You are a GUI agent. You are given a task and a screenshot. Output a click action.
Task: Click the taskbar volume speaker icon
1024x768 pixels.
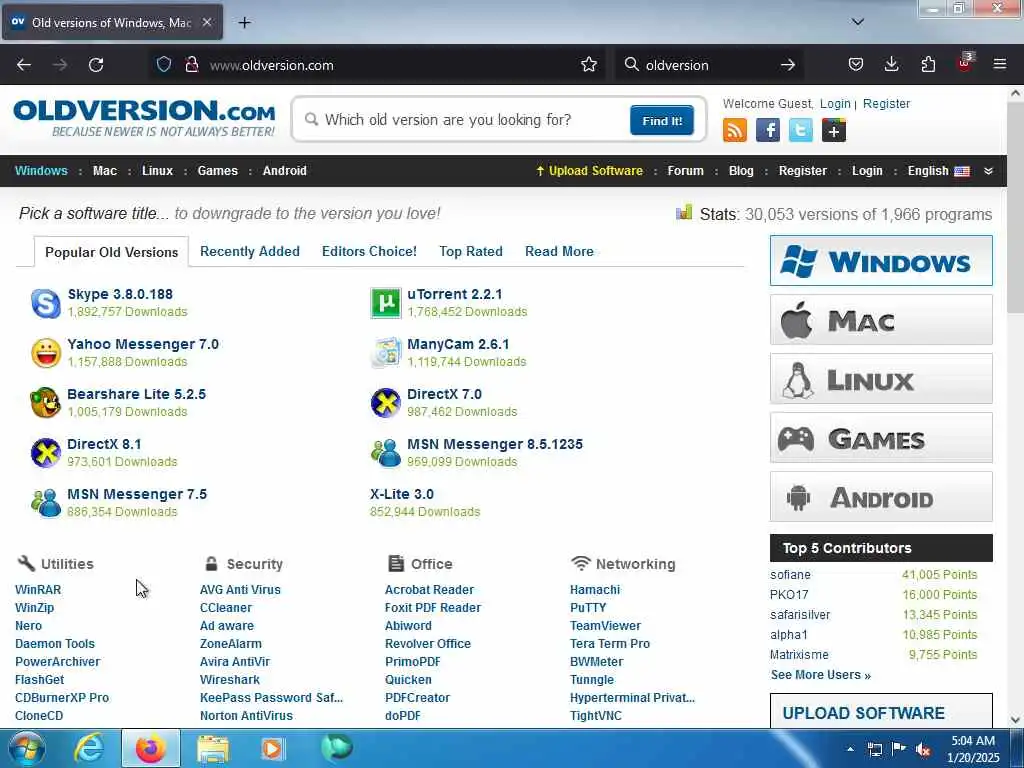[x=923, y=749]
